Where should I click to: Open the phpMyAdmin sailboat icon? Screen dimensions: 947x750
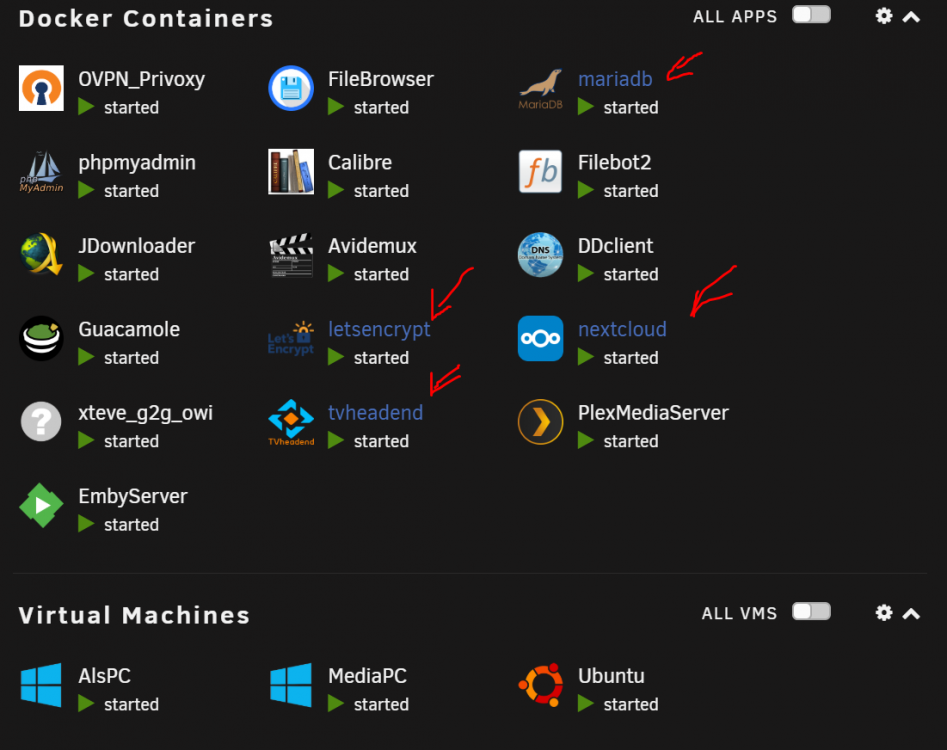point(41,172)
